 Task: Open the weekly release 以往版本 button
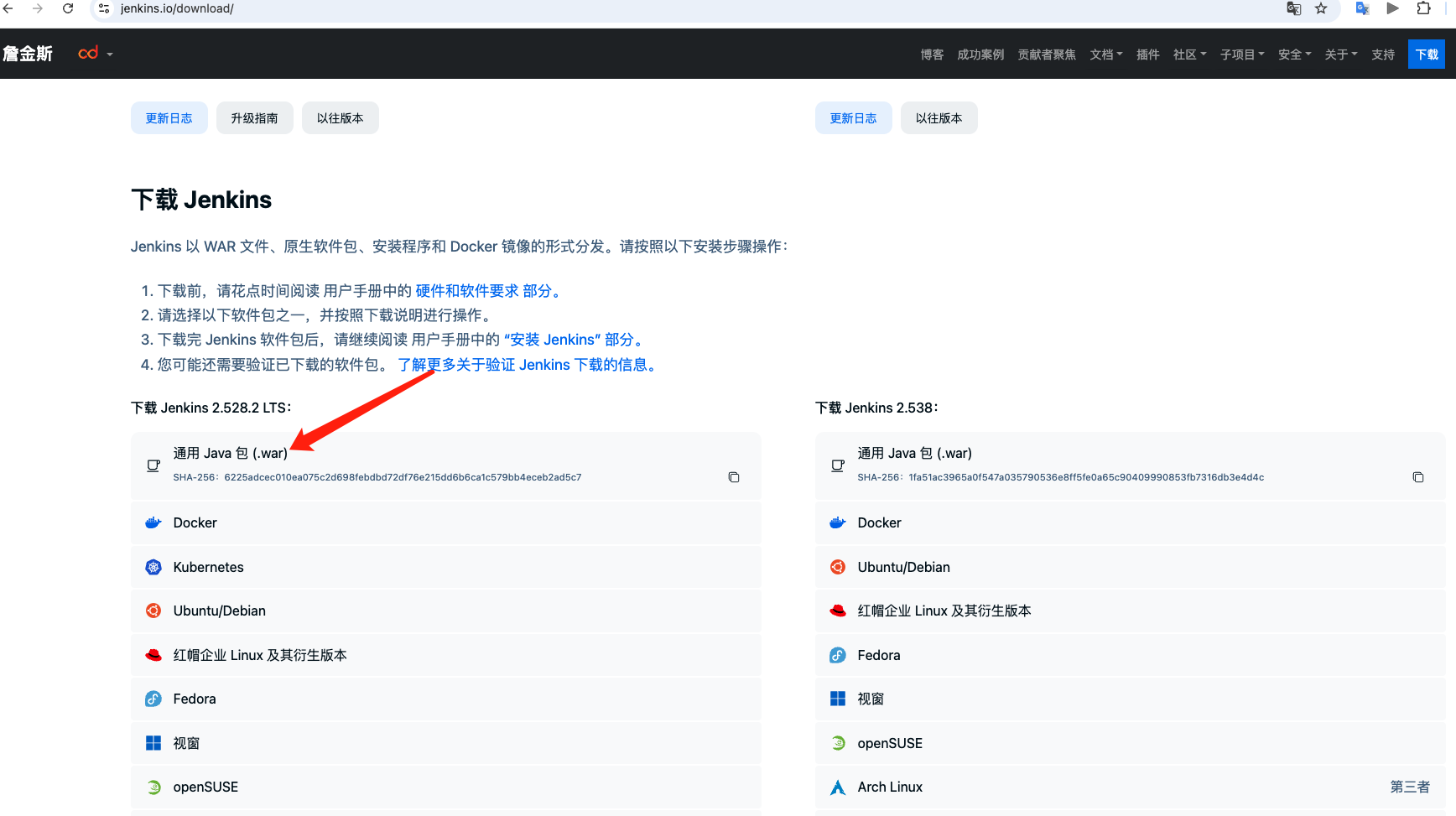[x=939, y=118]
